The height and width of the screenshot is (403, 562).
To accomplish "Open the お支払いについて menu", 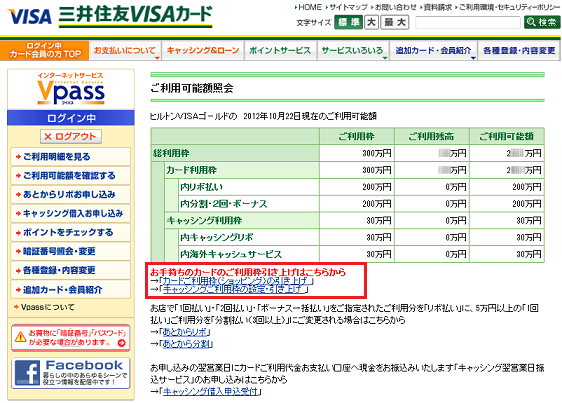I will click(125, 51).
